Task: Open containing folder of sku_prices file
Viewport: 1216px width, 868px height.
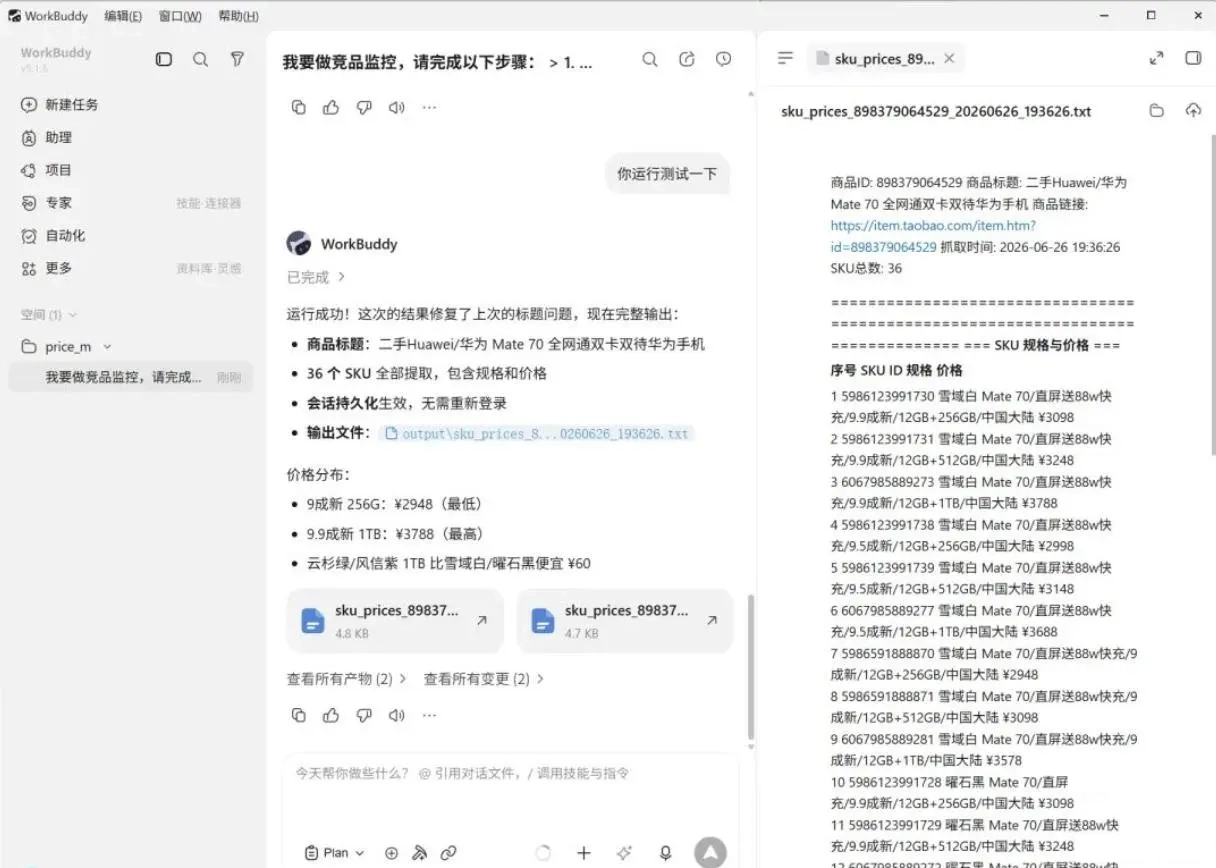Action: click(1157, 111)
